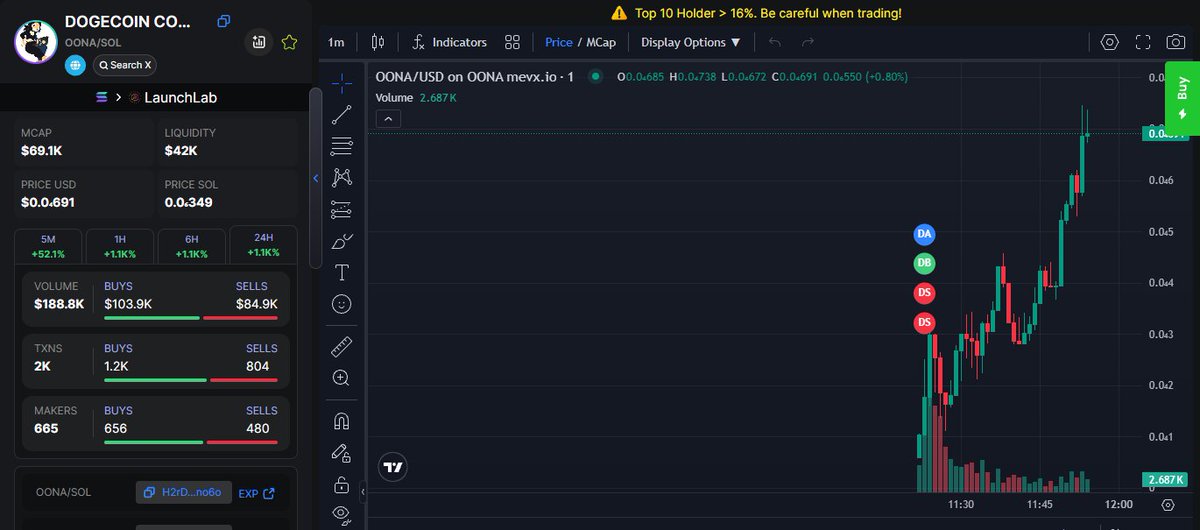Viewport: 1200px width, 530px height.
Task: Open the Indicators dialog
Action: (x=450, y=42)
